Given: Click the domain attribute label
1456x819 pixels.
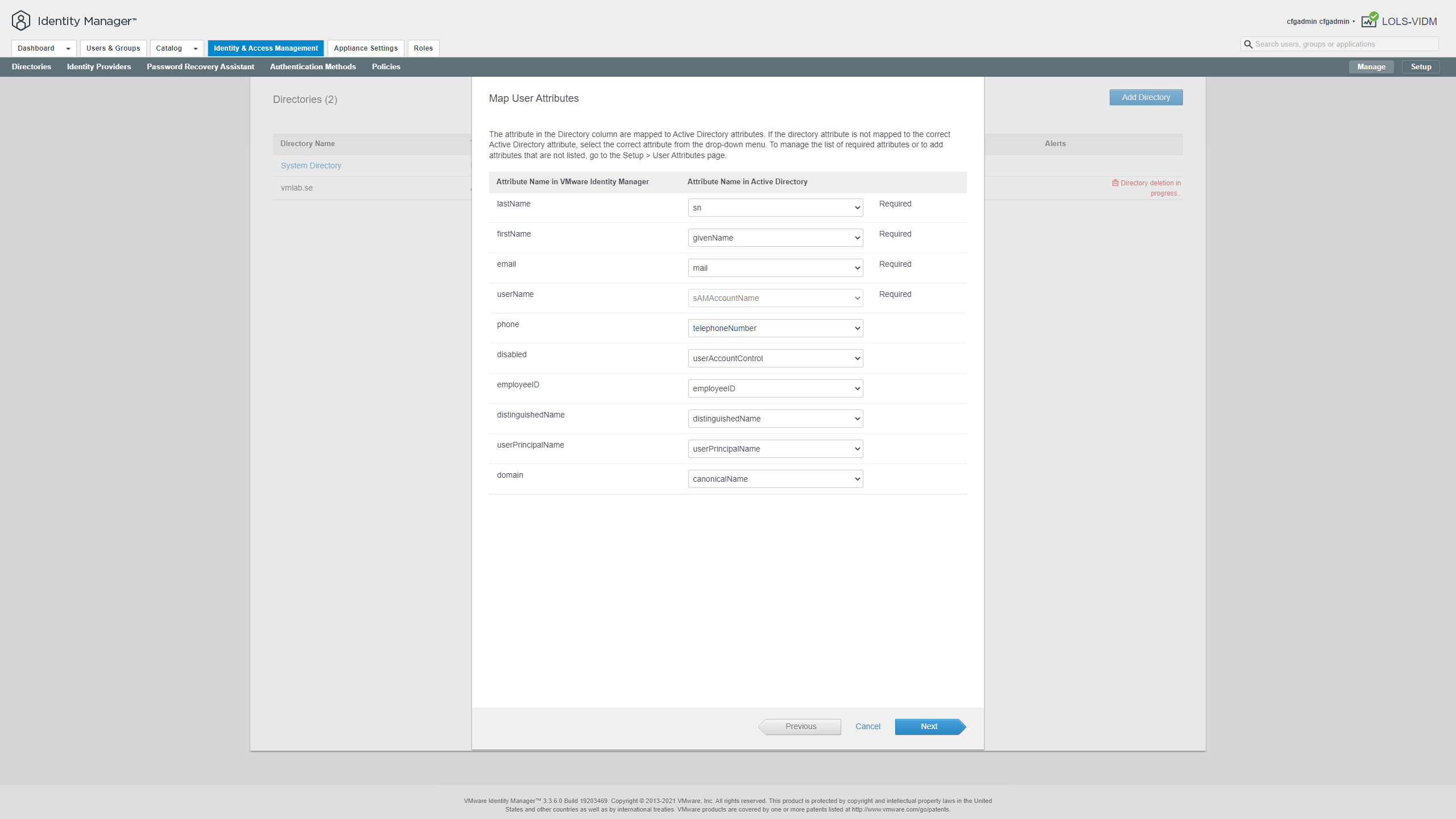Looking at the screenshot, I should [510, 475].
